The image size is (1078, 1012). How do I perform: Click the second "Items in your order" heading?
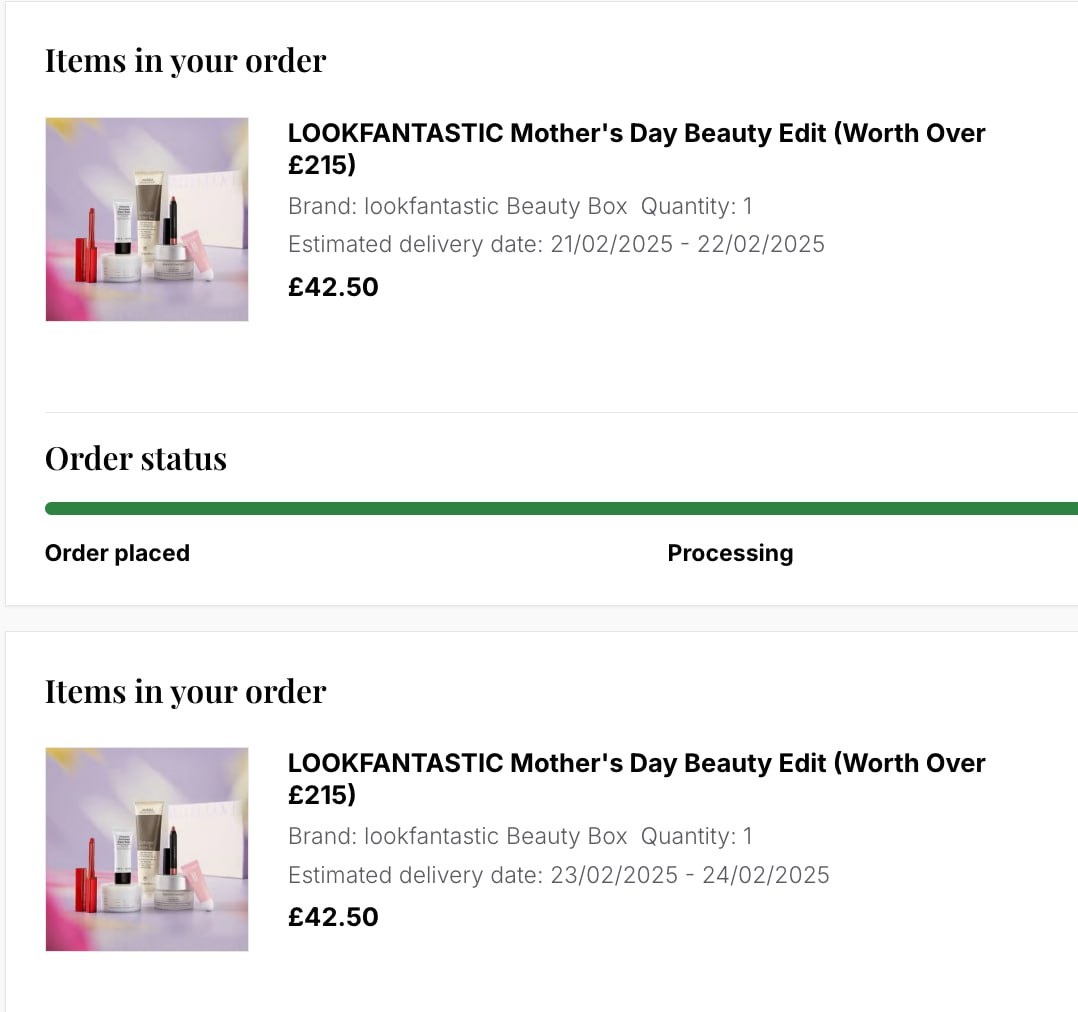[185, 691]
